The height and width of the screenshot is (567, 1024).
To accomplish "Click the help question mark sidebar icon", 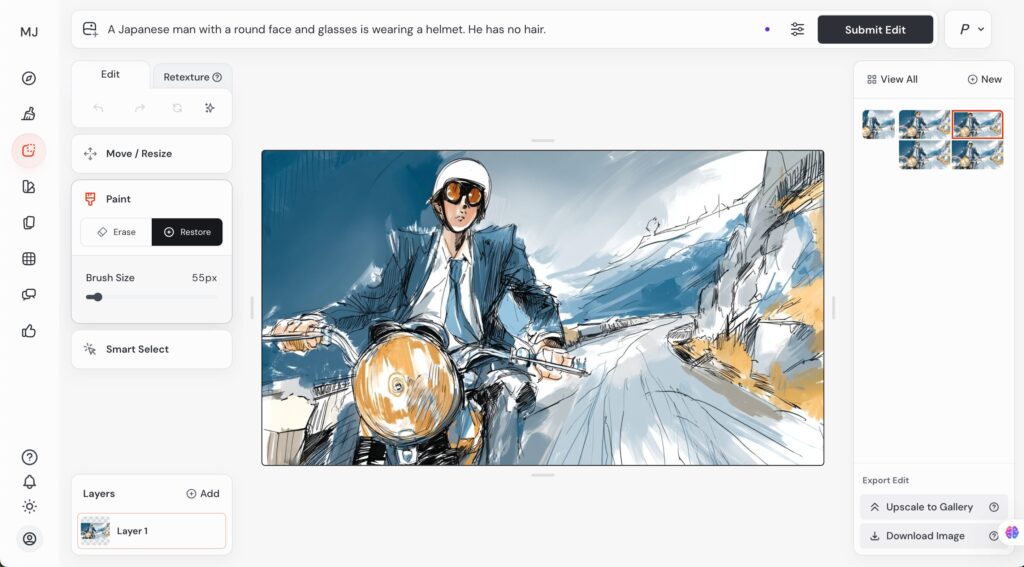I will click(29, 457).
